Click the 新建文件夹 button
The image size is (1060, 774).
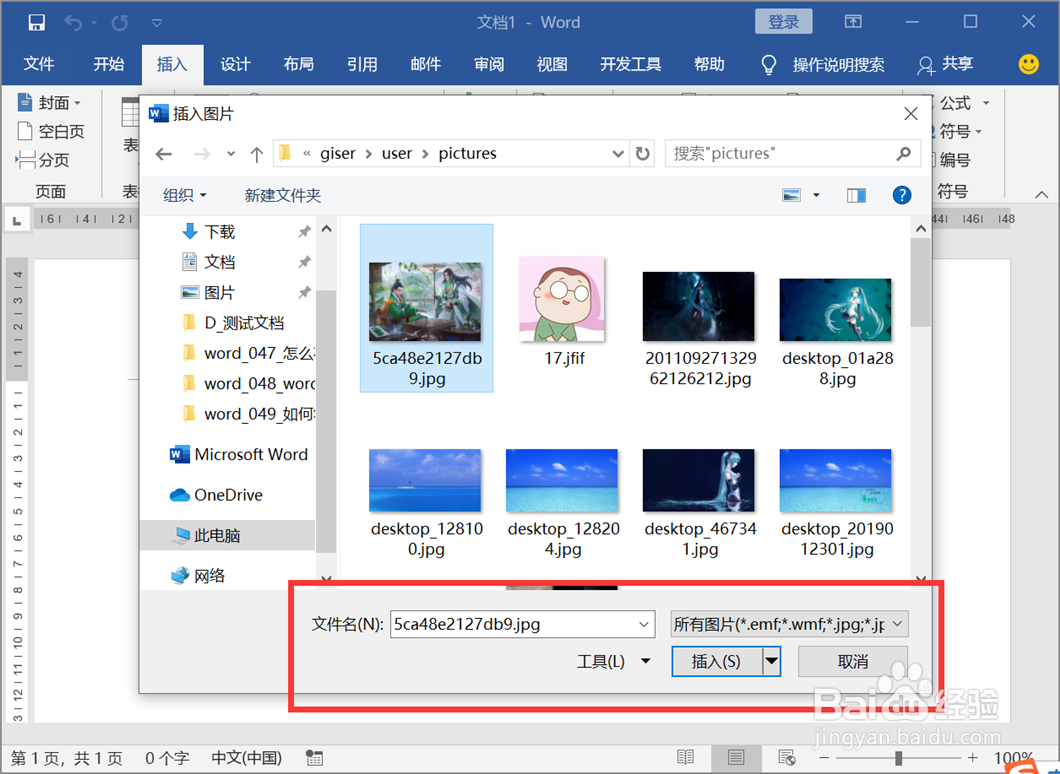282,194
